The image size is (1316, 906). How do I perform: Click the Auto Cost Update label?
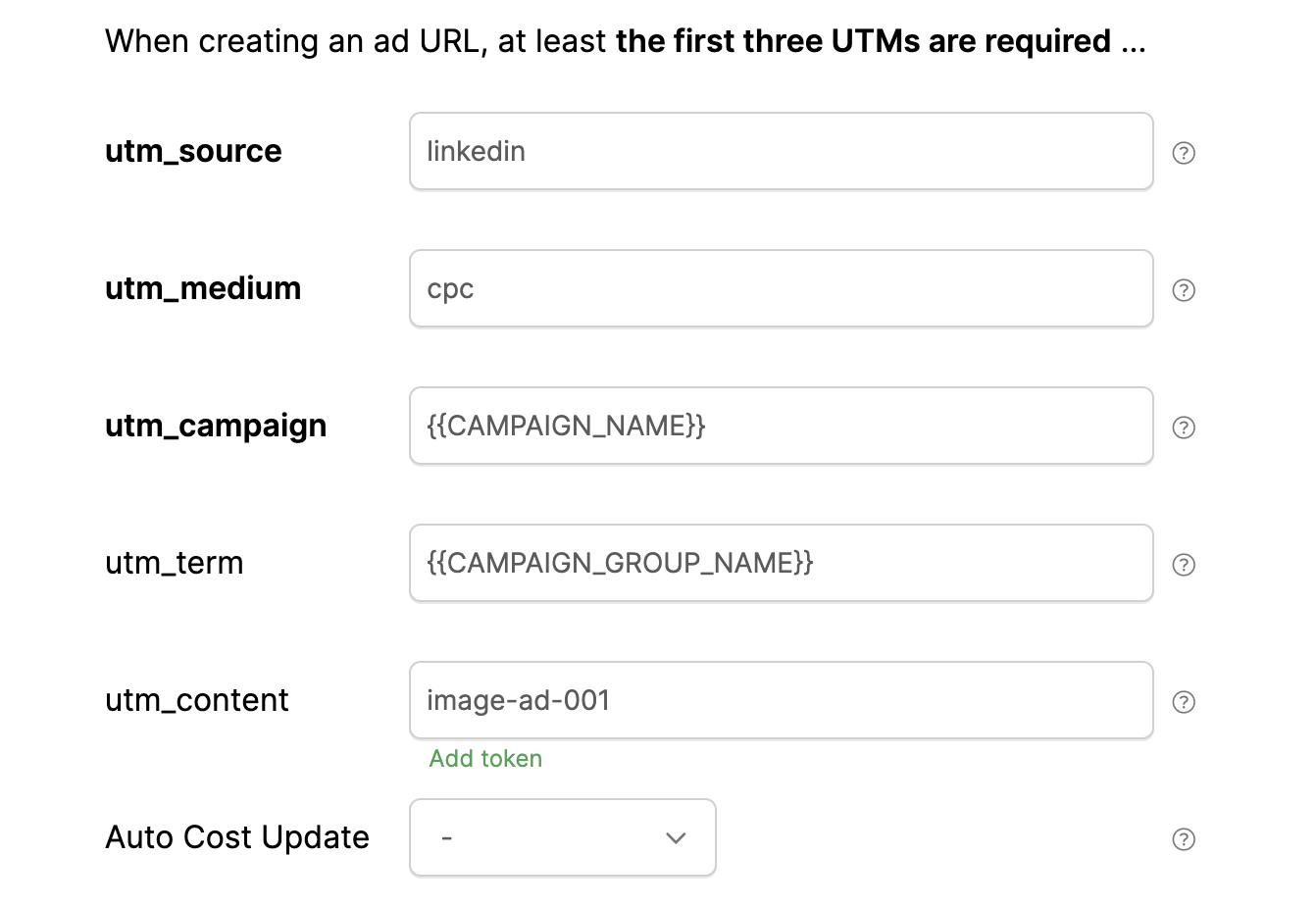coord(237,837)
